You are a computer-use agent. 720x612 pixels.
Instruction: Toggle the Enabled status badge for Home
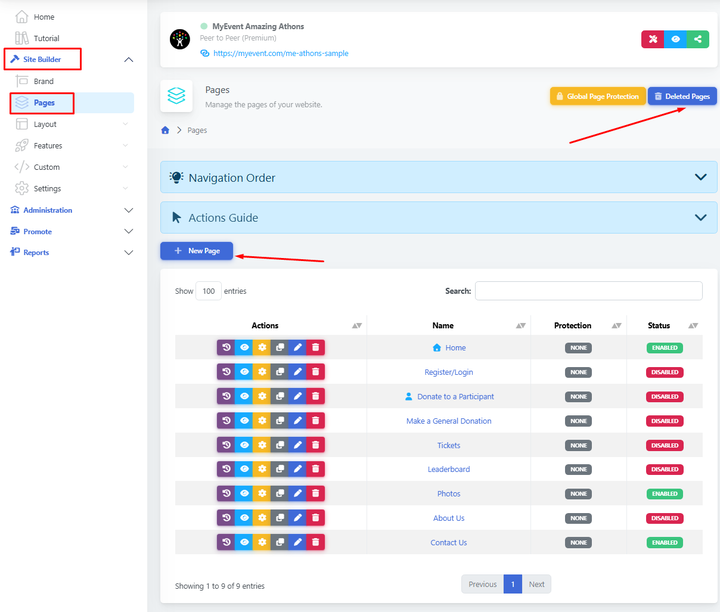(x=665, y=348)
